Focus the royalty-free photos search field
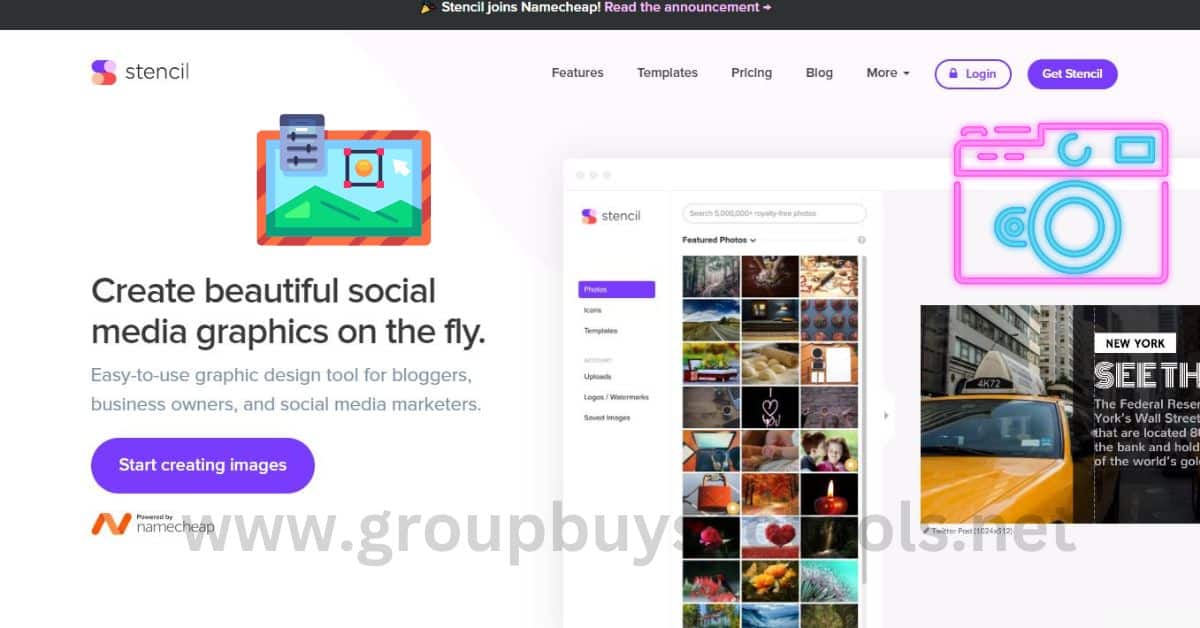Screen dimensions: 1200x628 click(x=774, y=214)
